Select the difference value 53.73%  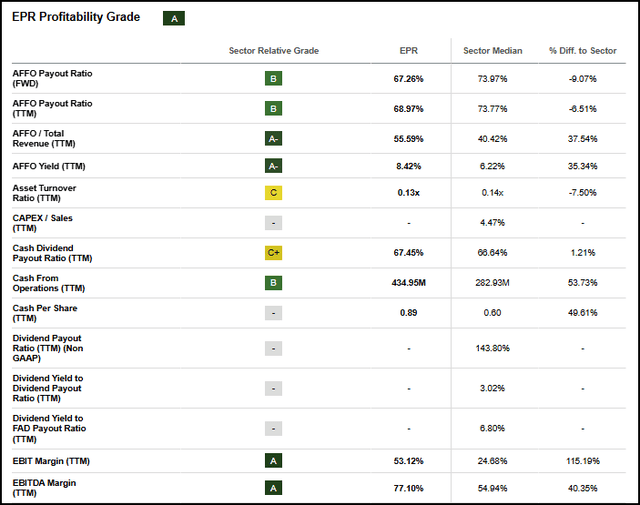click(582, 283)
